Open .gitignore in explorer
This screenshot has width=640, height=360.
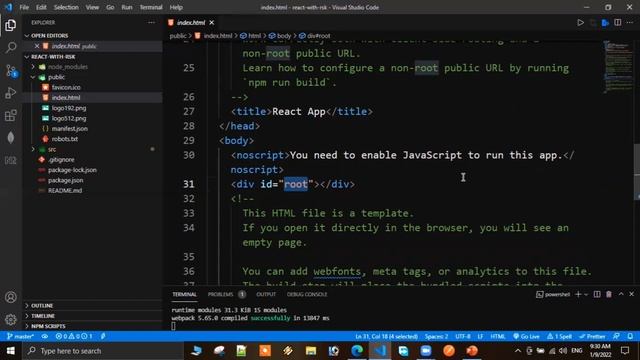[x=61, y=160]
